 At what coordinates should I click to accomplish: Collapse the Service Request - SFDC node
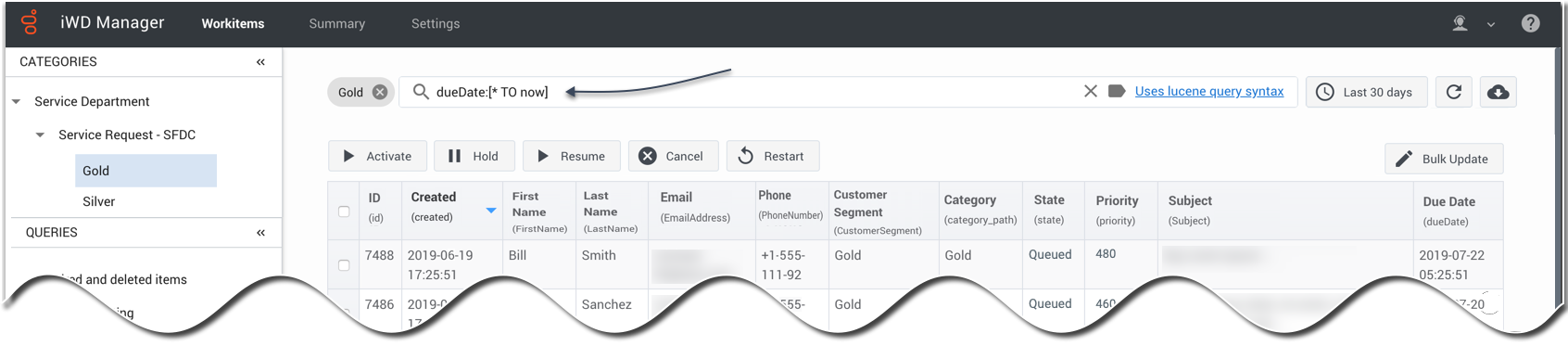pyautogui.click(x=40, y=135)
